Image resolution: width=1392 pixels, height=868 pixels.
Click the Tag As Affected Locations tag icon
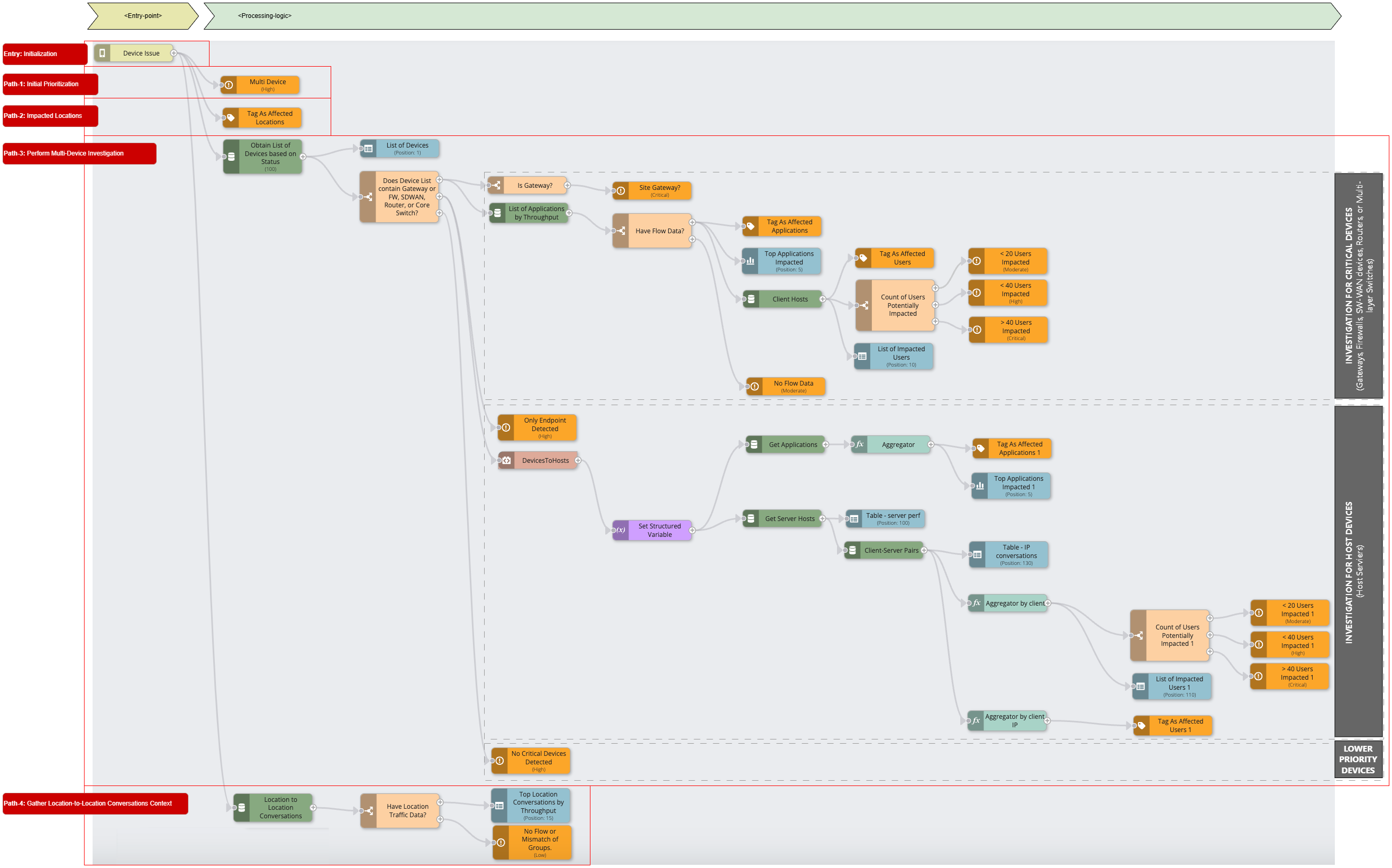pyautogui.click(x=231, y=117)
